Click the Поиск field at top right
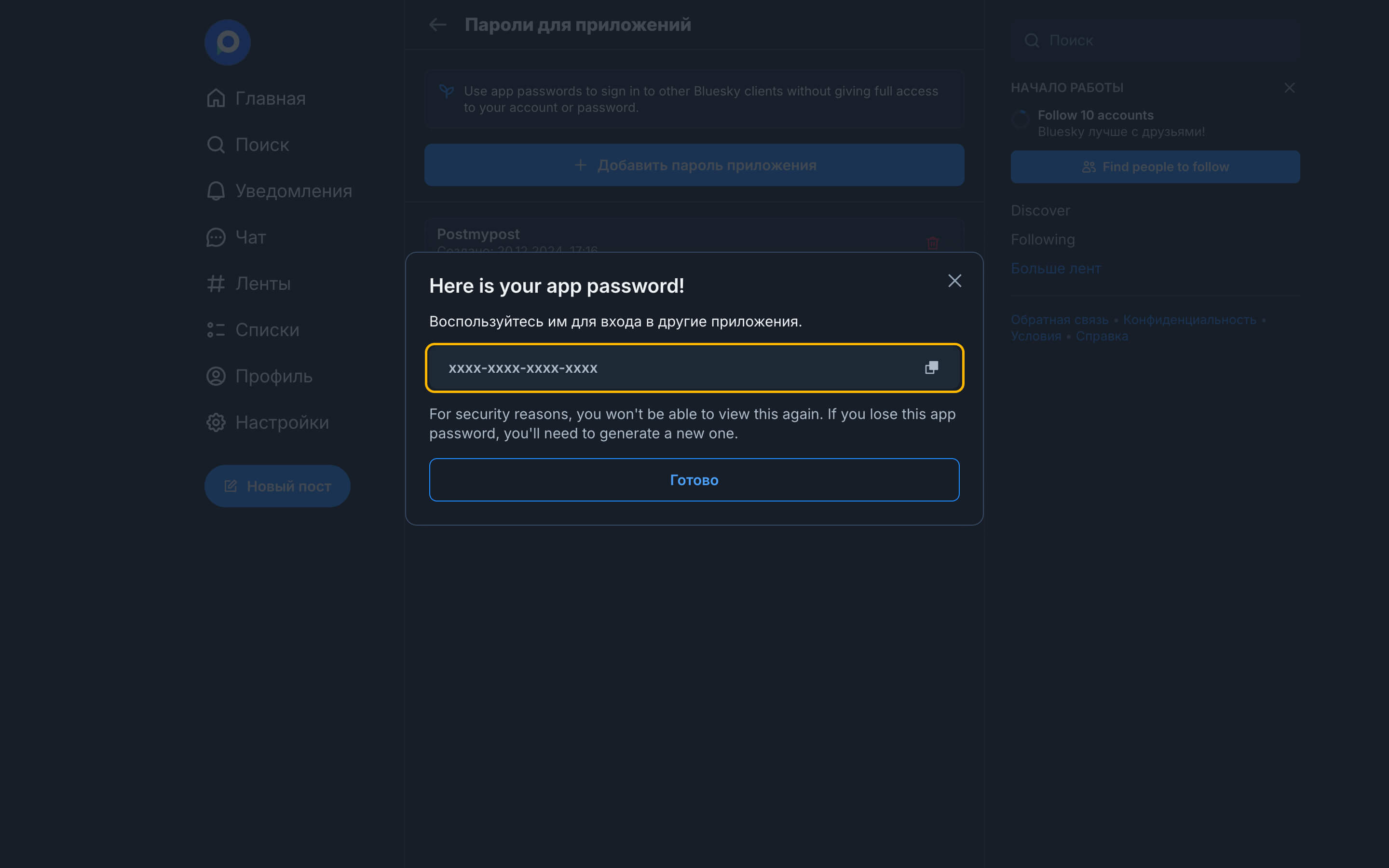 tap(1155, 41)
